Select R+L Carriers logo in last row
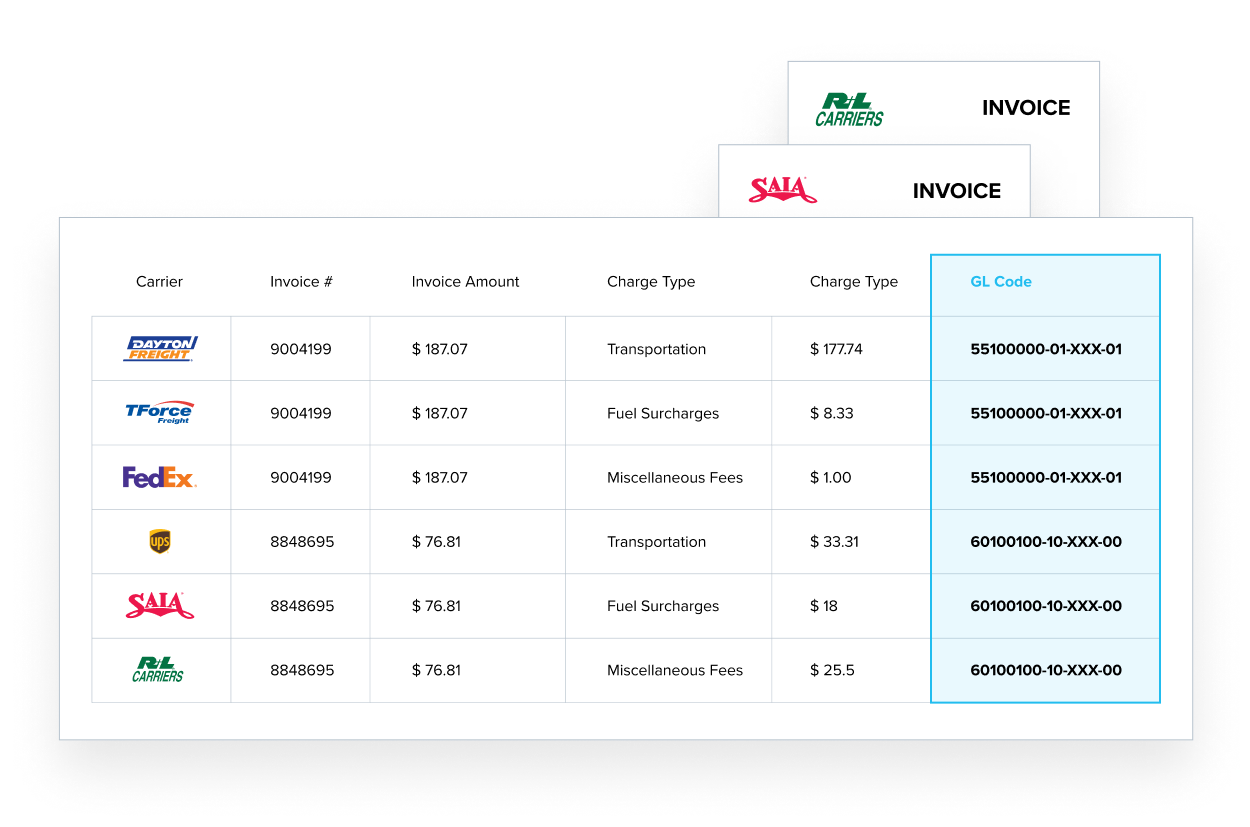Image resolution: width=1250 pixels, height=827 pixels. (x=158, y=669)
